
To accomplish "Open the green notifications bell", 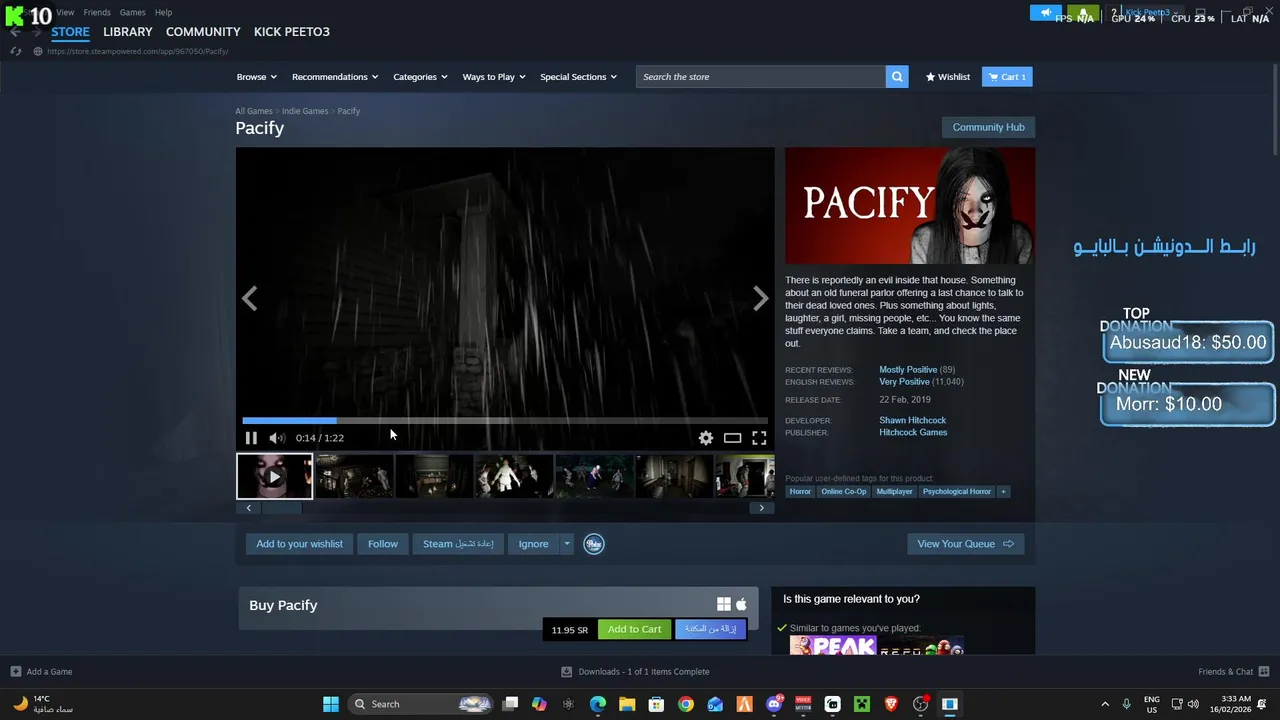I will (x=1082, y=13).
